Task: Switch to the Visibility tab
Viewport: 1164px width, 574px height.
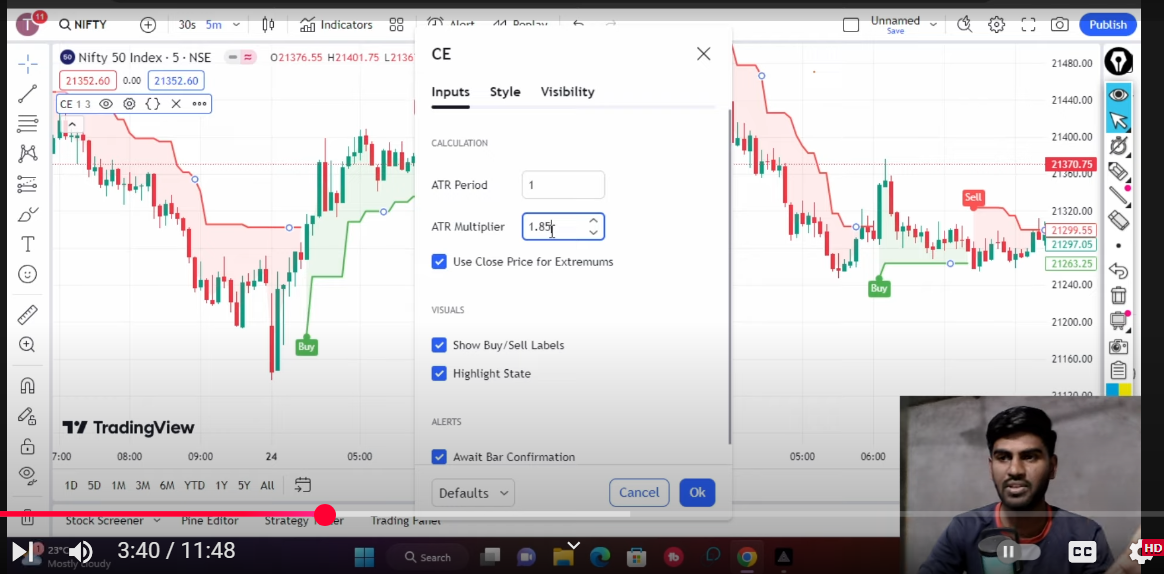Action: pos(567,92)
